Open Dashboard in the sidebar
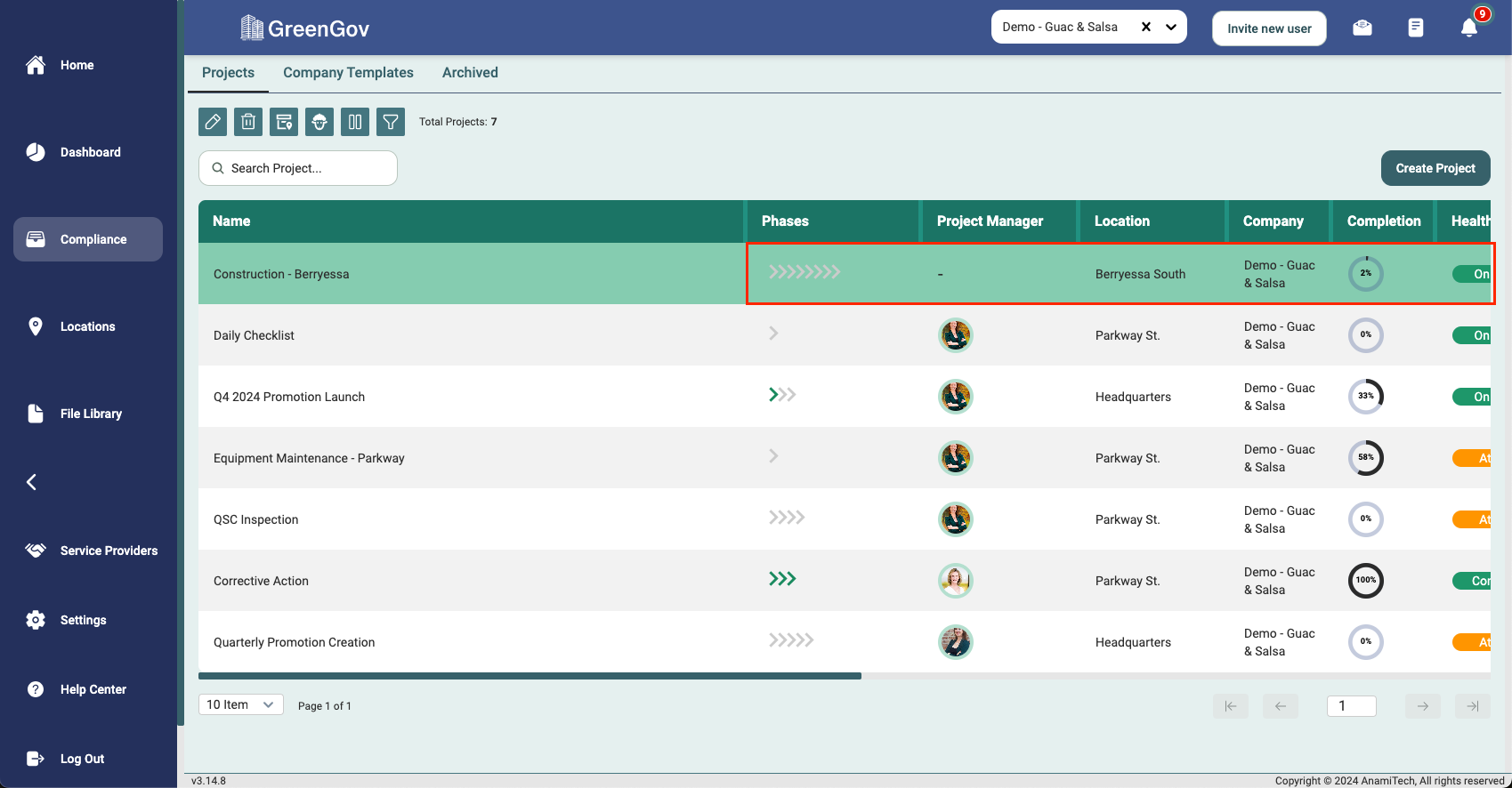 (88, 152)
